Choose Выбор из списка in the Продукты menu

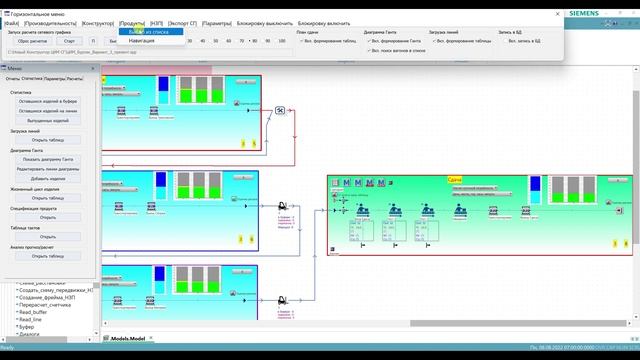pos(151,32)
